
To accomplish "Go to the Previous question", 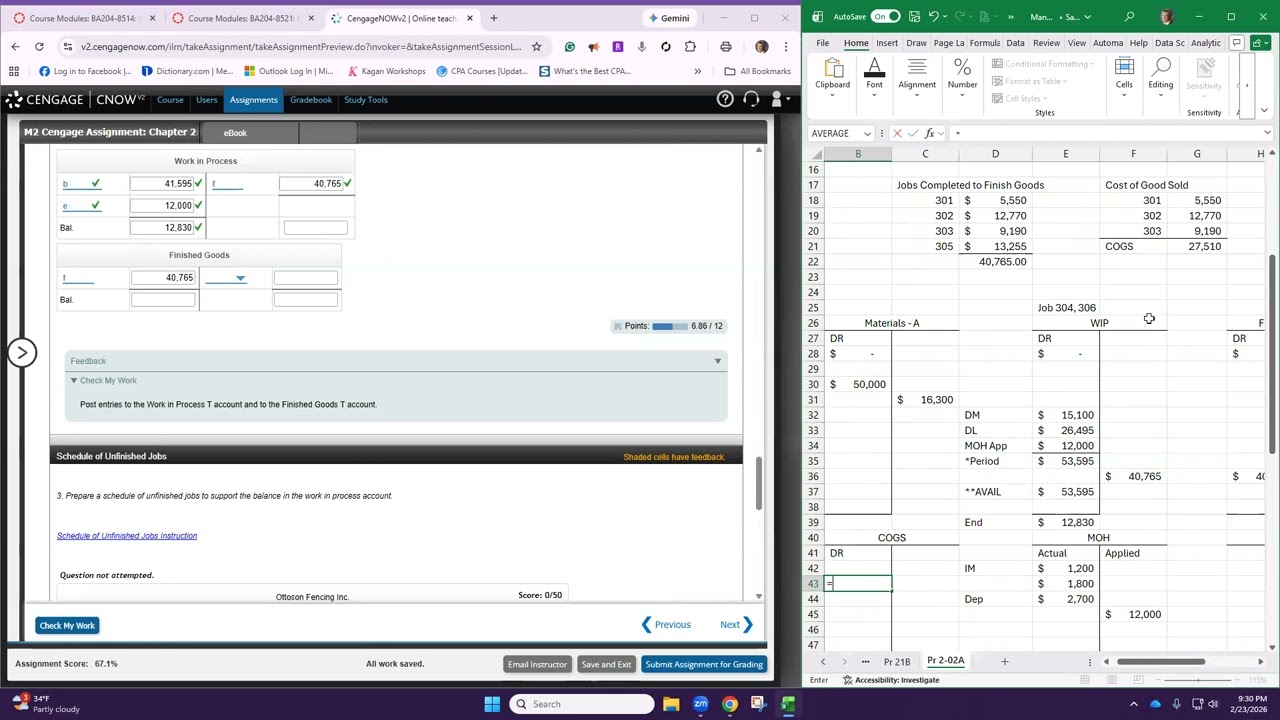I will (x=666, y=625).
